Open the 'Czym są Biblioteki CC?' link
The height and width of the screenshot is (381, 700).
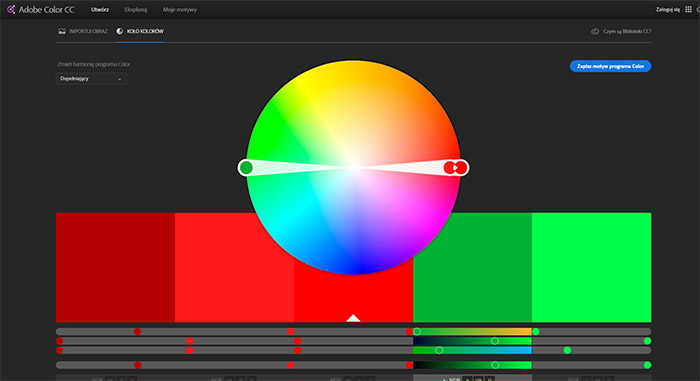621,31
